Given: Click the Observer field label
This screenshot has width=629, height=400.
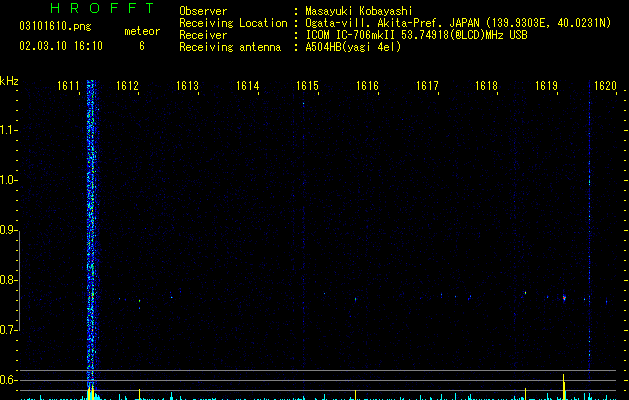Looking at the screenshot, I should (x=203, y=11).
